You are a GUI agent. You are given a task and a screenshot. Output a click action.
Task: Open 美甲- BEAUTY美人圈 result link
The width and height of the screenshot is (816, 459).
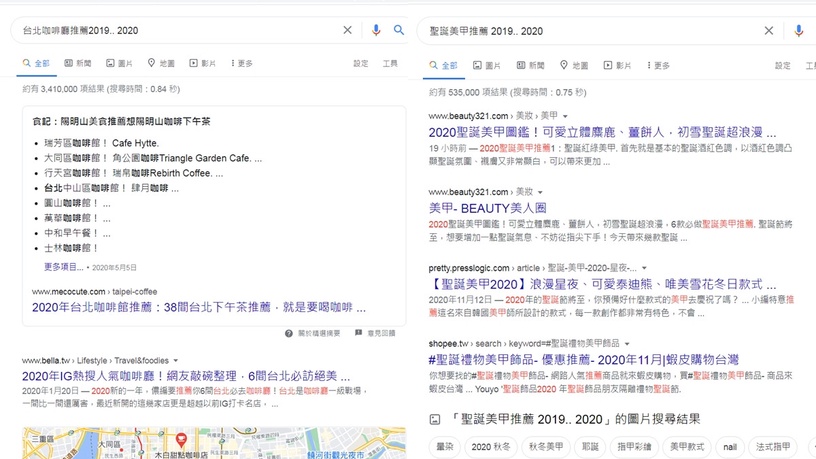point(488,208)
